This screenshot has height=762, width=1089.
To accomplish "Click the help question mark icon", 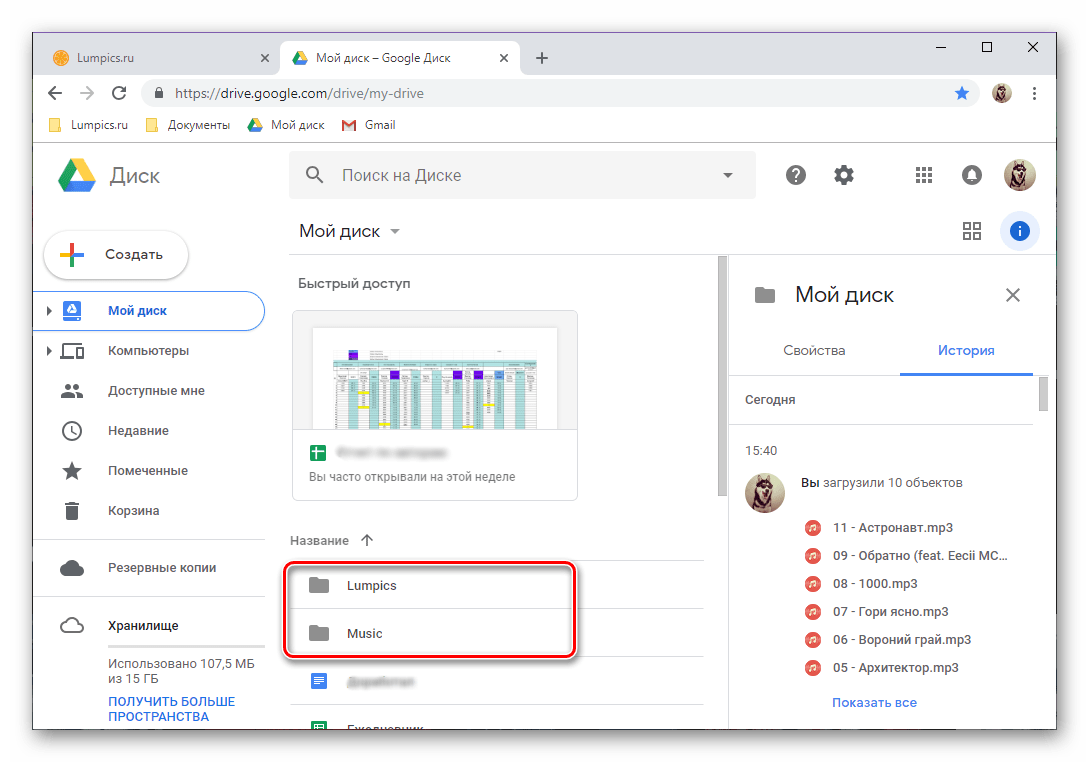I will (x=796, y=176).
